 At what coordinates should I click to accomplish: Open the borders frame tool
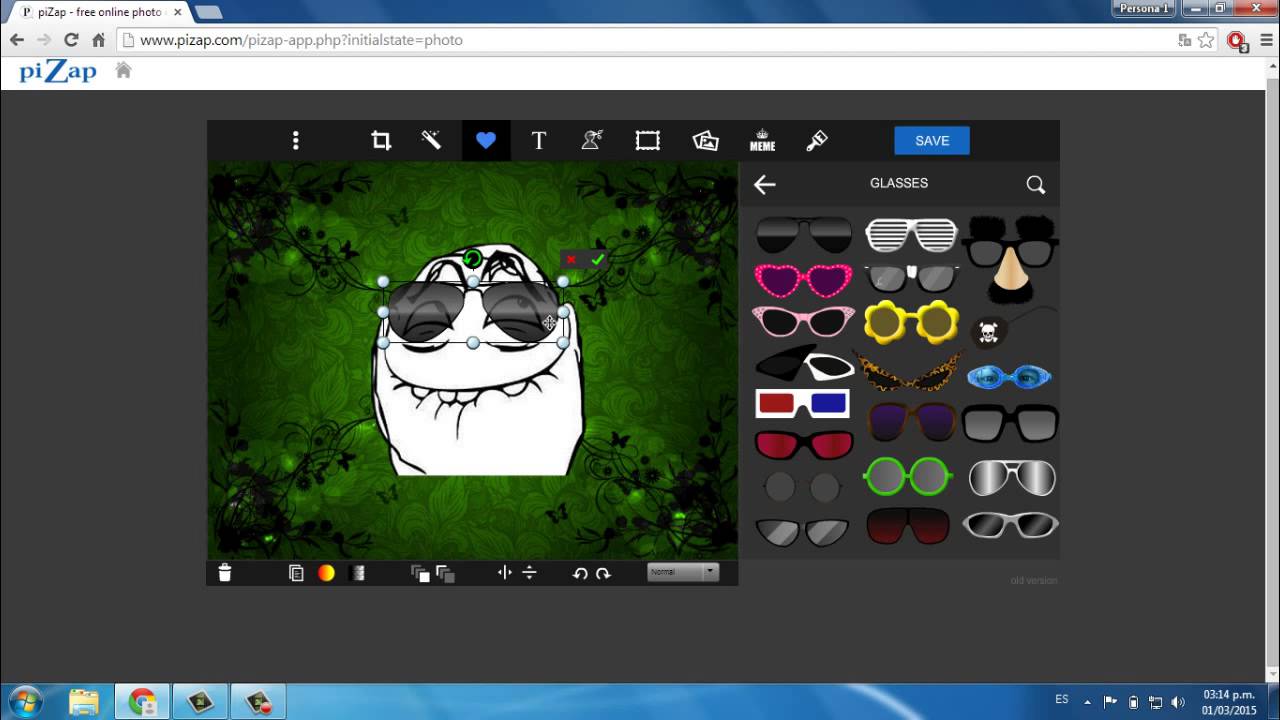(x=648, y=141)
